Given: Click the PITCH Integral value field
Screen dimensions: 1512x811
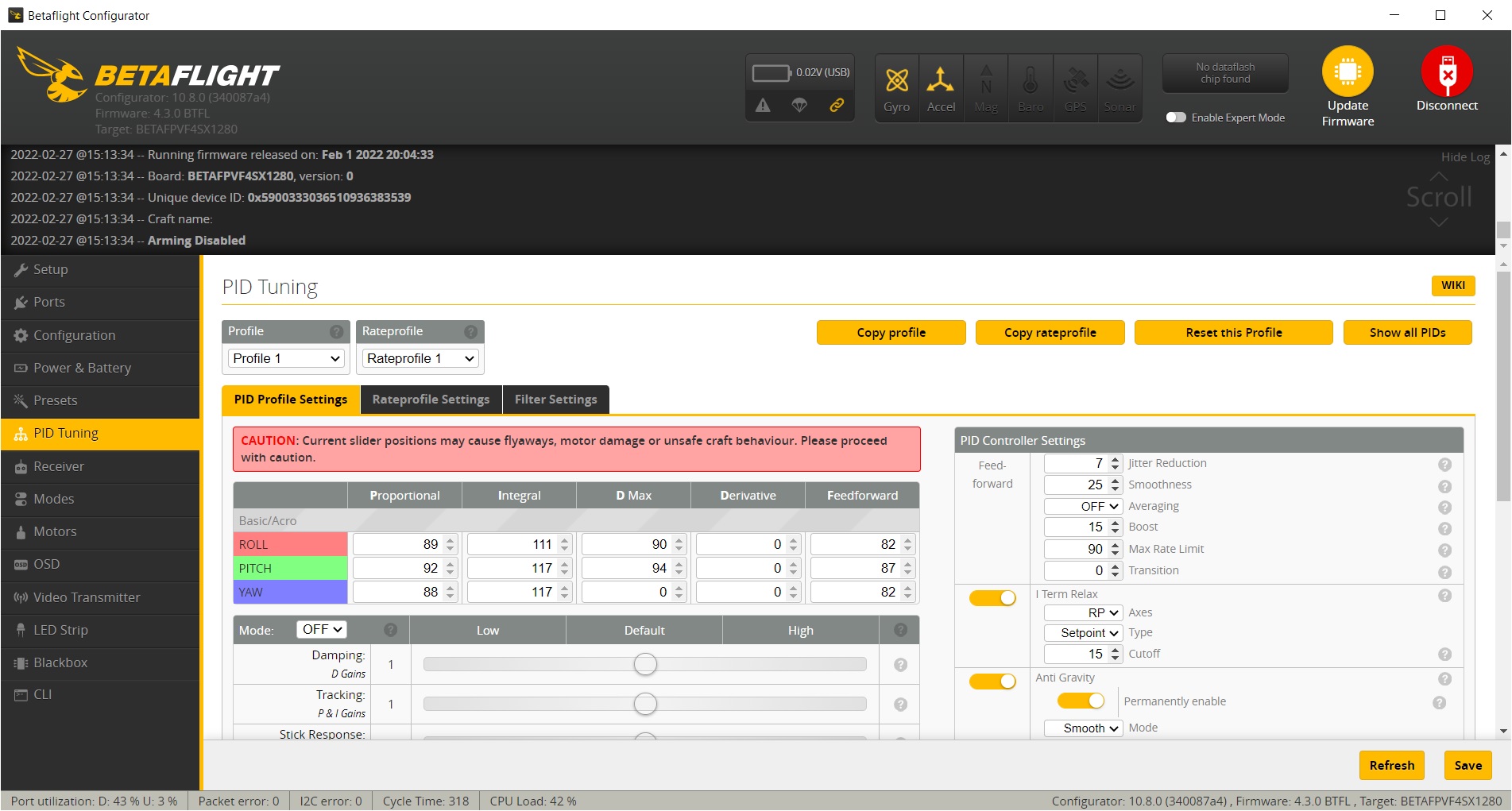Looking at the screenshot, I should coord(519,568).
